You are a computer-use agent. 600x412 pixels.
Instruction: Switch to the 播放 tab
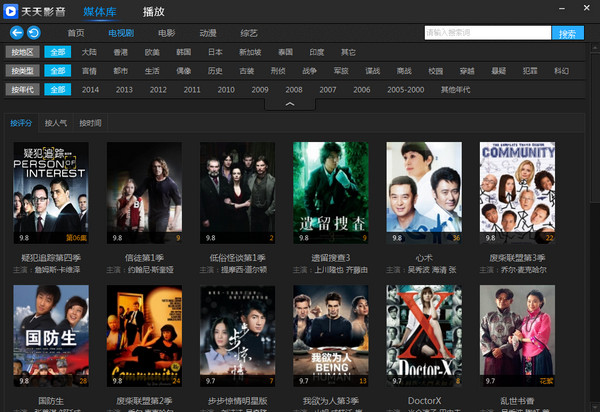(x=153, y=12)
